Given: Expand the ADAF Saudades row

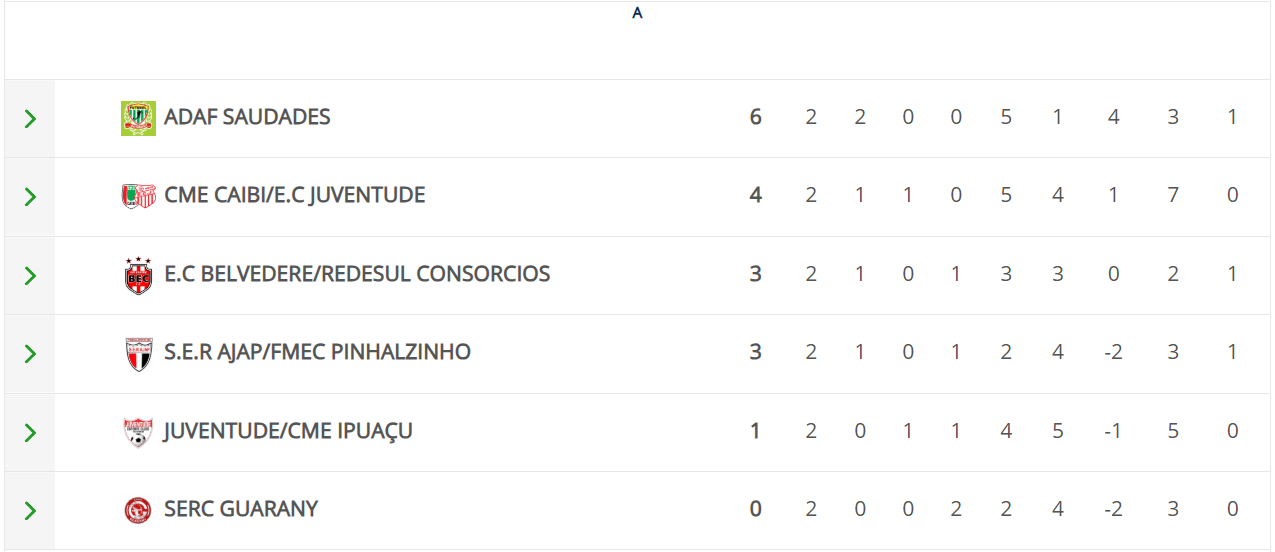Looking at the screenshot, I should click(30, 119).
